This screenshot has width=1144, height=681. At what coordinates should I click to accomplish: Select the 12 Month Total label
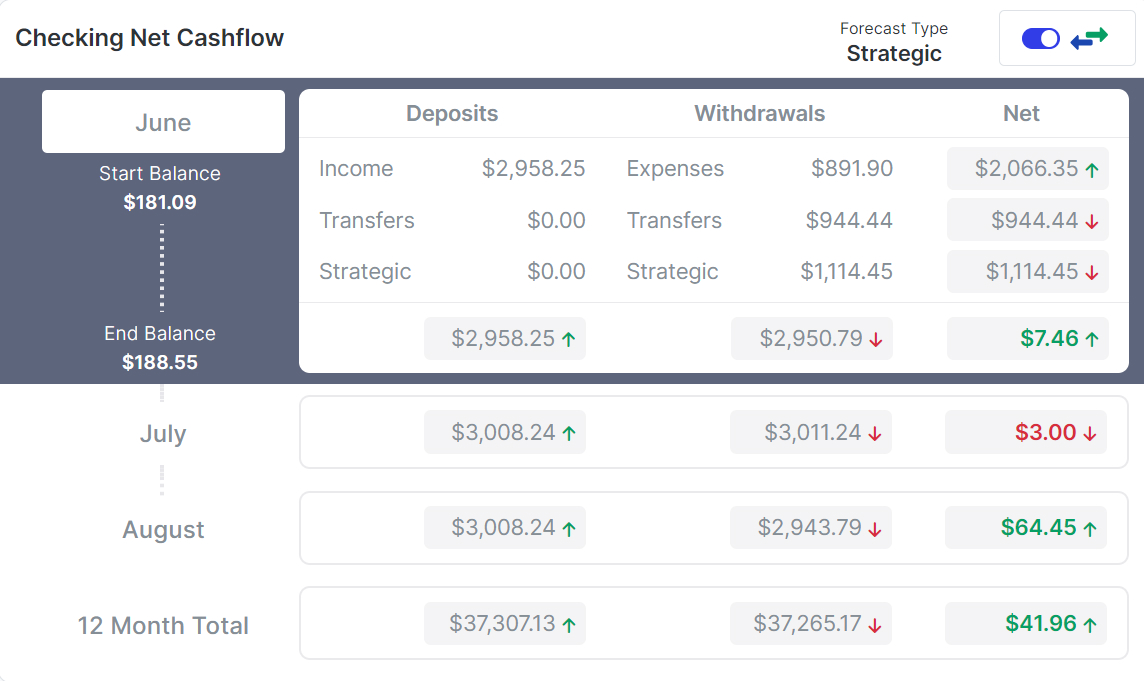pos(163,626)
